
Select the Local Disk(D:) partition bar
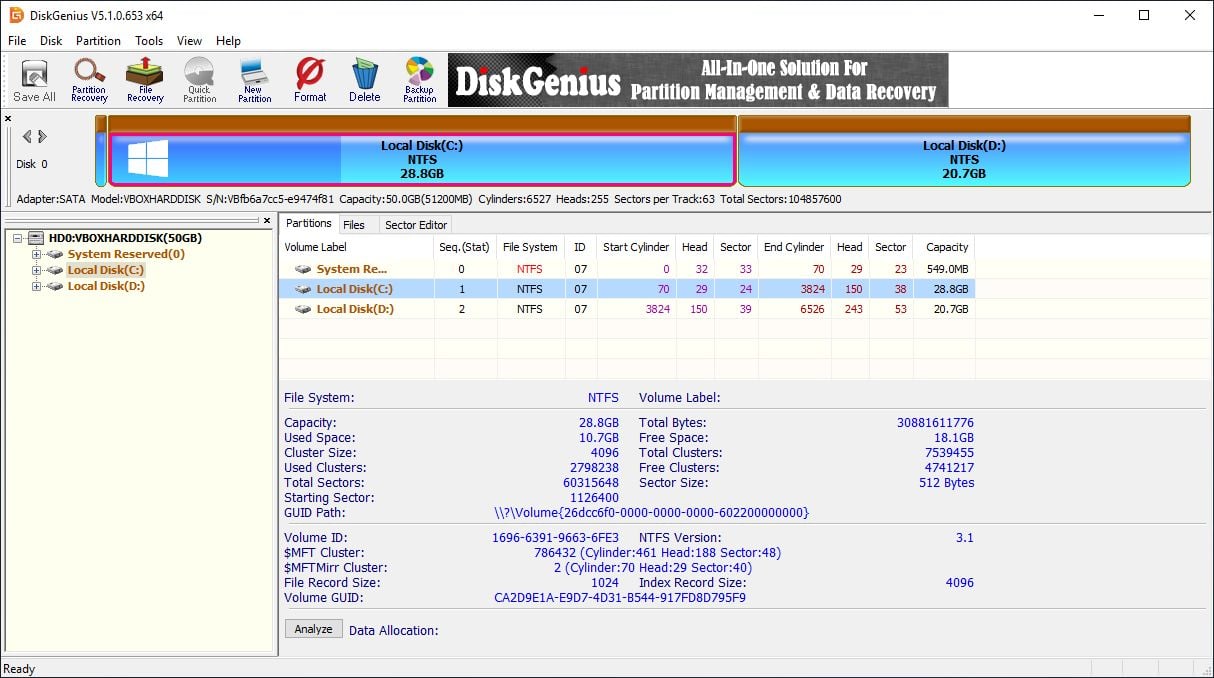[963, 157]
